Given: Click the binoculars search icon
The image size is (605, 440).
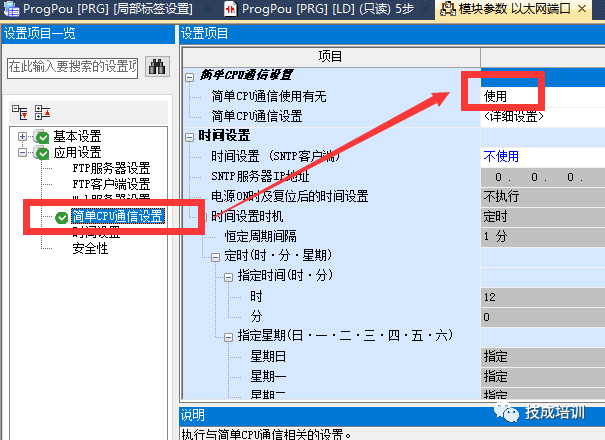Looking at the screenshot, I should (157, 67).
